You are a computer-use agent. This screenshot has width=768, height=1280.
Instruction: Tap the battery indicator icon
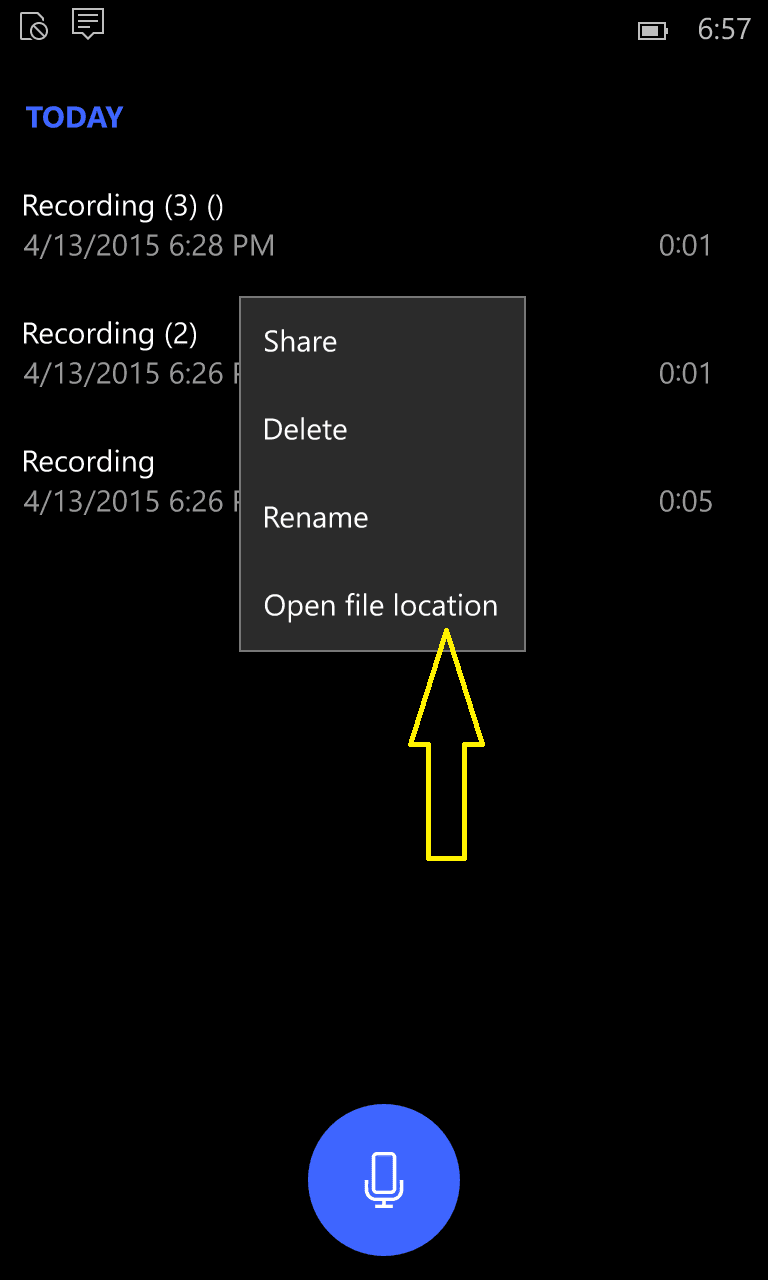coord(653,31)
